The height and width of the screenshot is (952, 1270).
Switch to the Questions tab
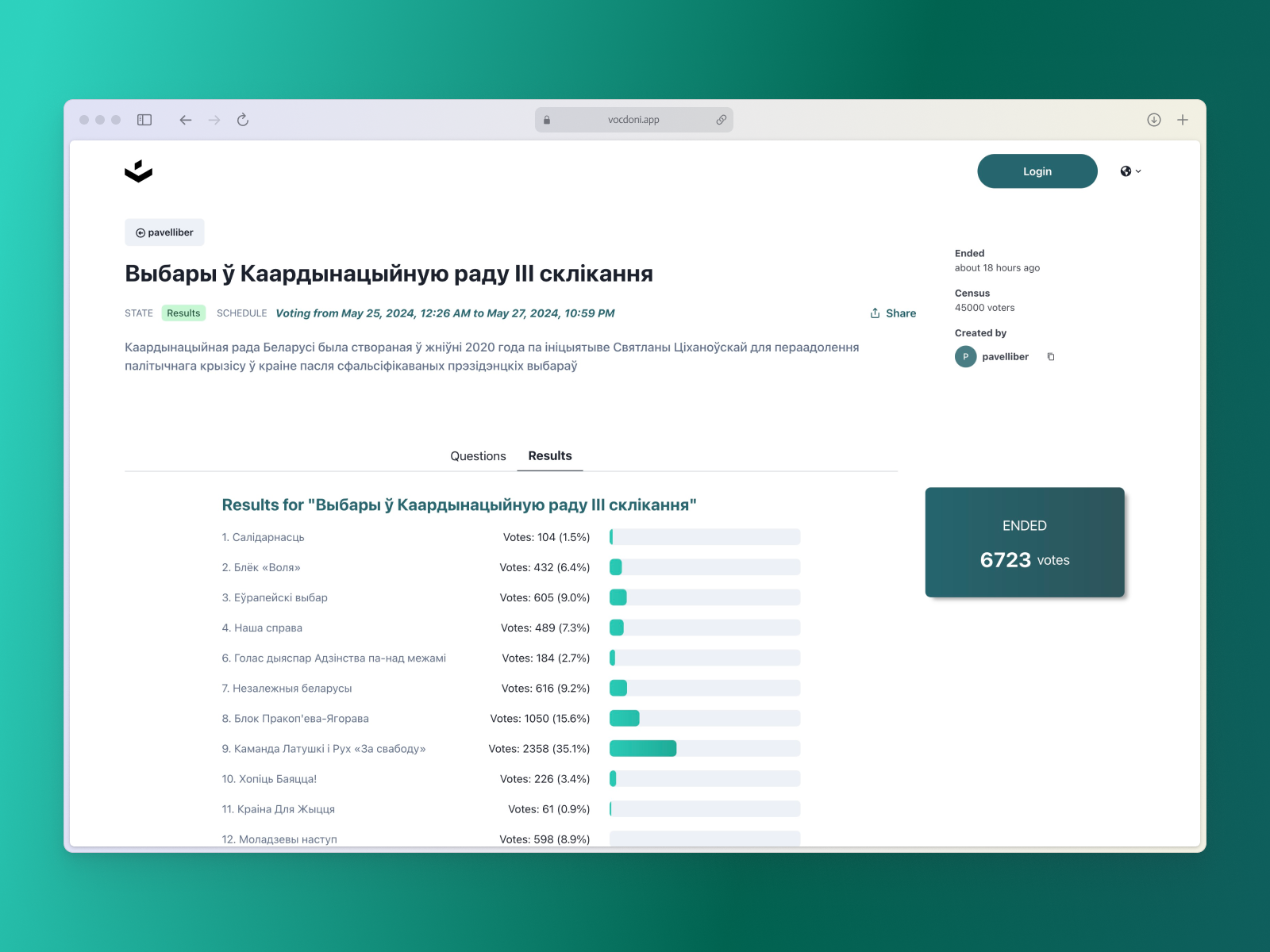tap(478, 456)
